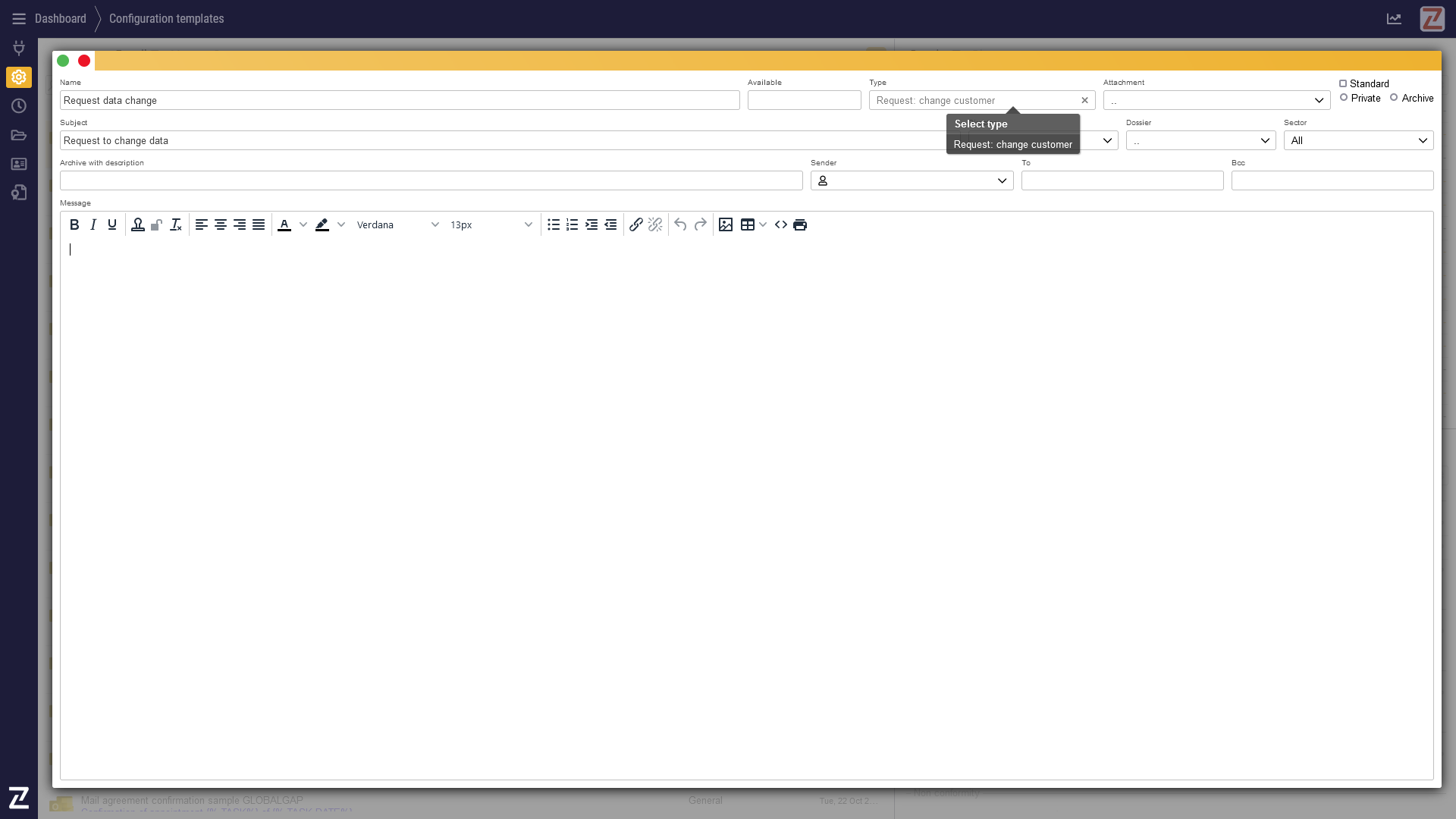The height and width of the screenshot is (819, 1456).
Task: Click the insert link icon
Action: [636, 224]
